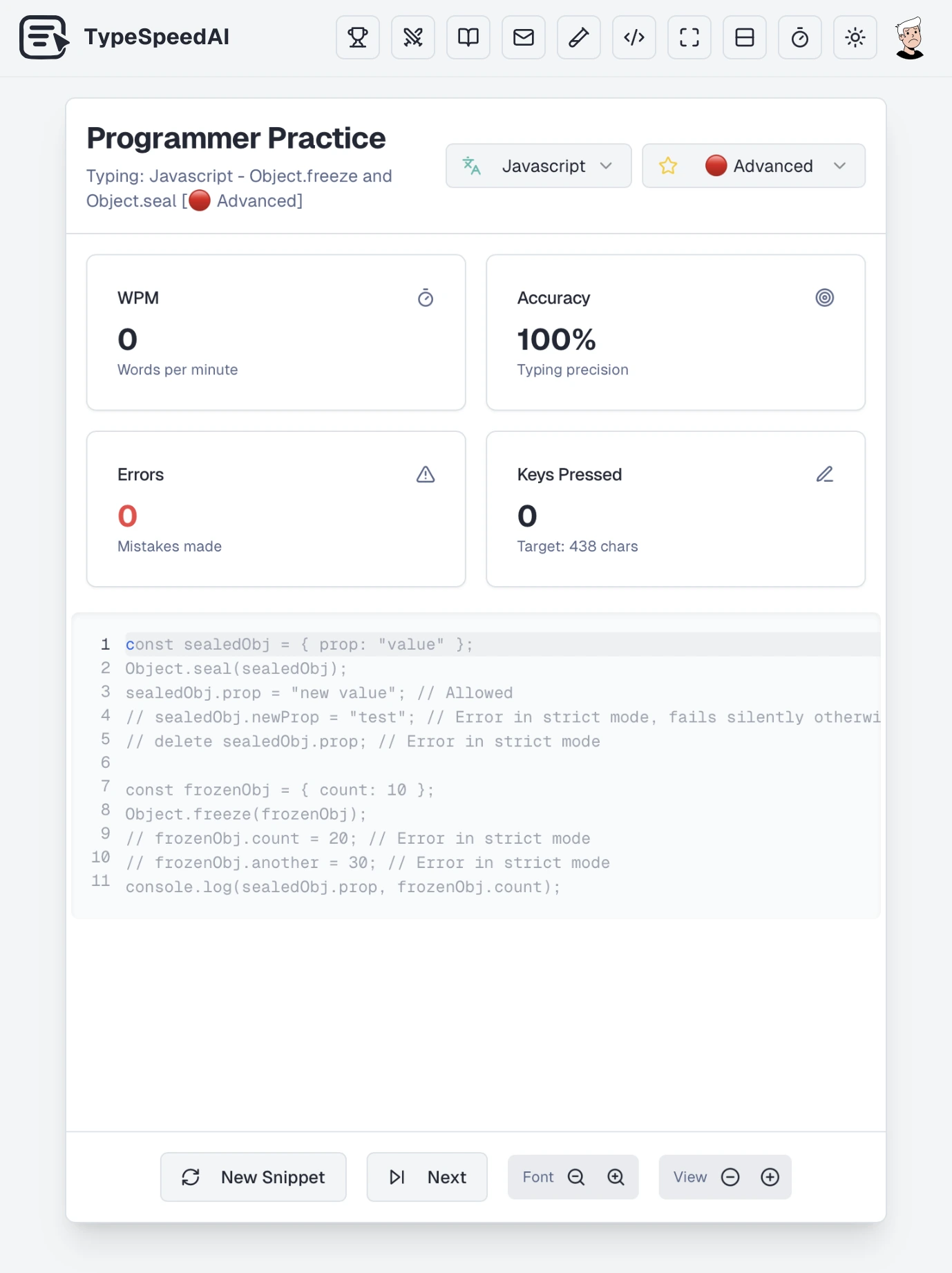Go to the Next snippet
The height and width of the screenshot is (1273, 952).
(x=426, y=1177)
